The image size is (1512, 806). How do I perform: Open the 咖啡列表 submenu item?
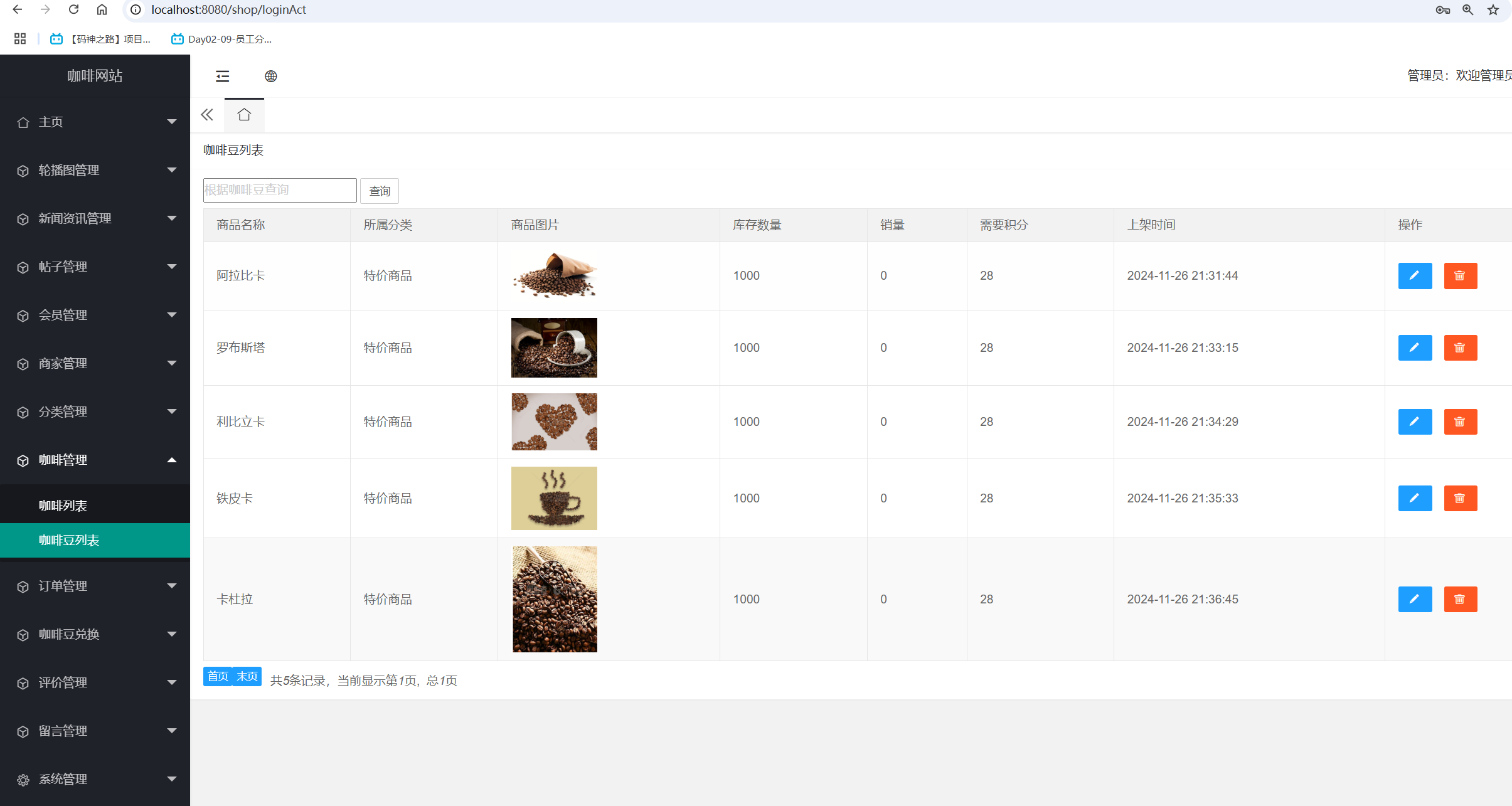(x=95, y=506)
